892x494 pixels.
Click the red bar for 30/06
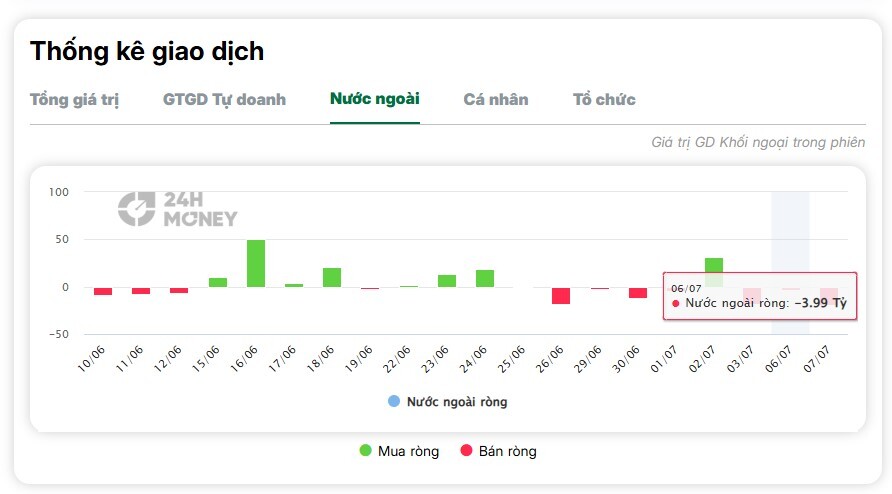pos(638,293)
